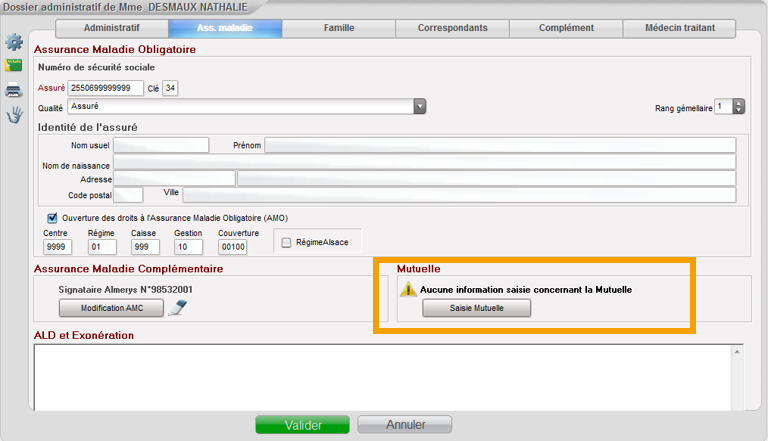Select the Correspondants tab
768x441 pixels.
452,28
